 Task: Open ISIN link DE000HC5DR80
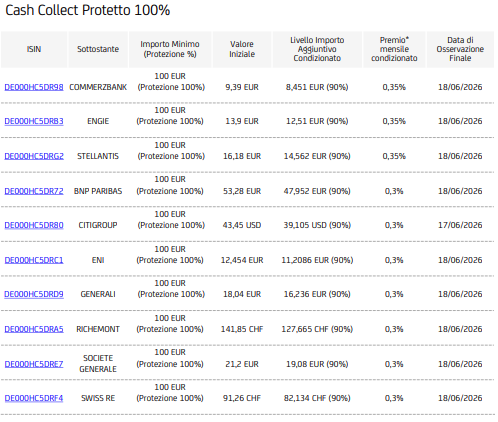pos(34,225)
